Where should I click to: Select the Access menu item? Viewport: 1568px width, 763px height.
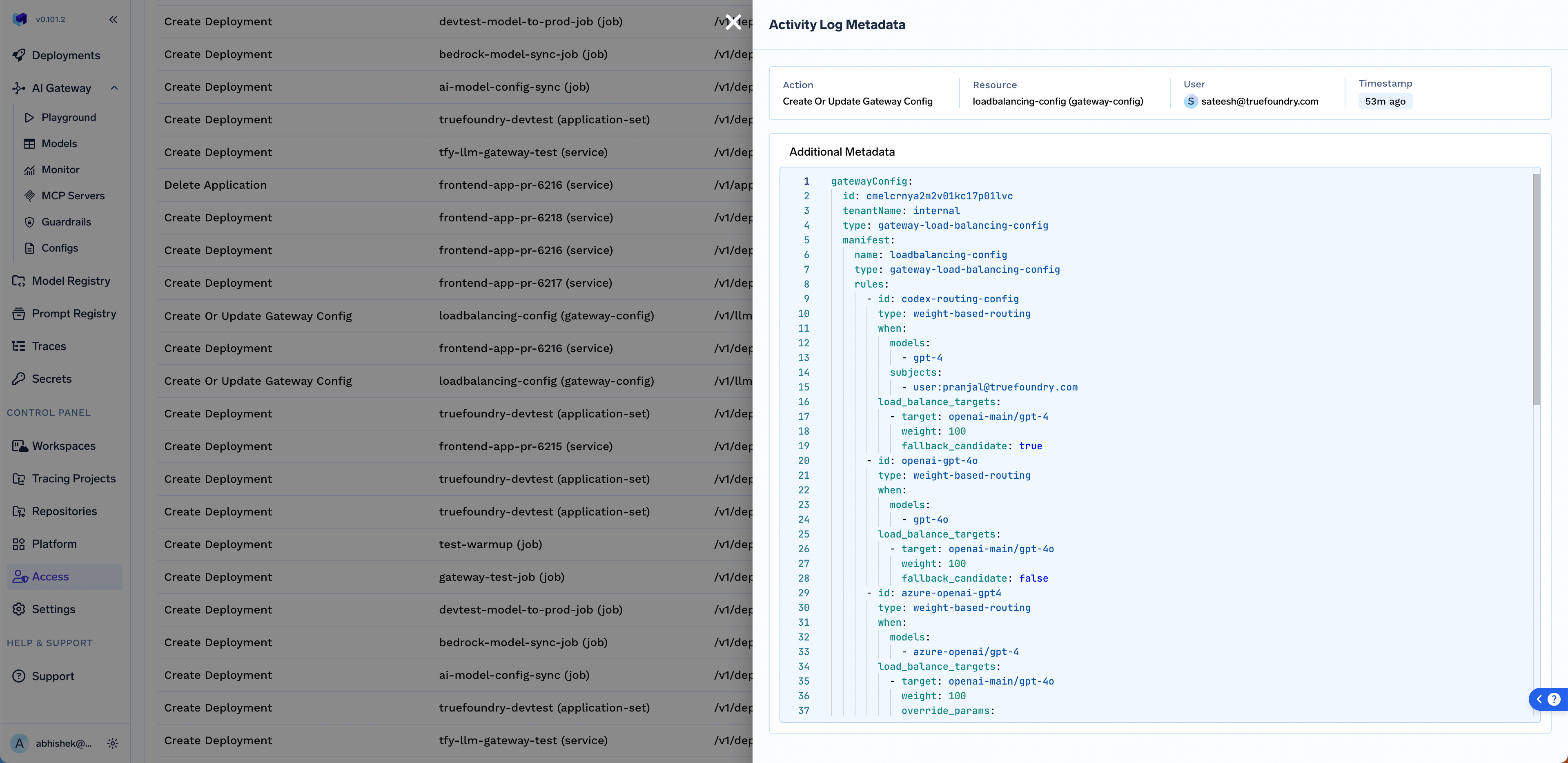pos(51,576)
